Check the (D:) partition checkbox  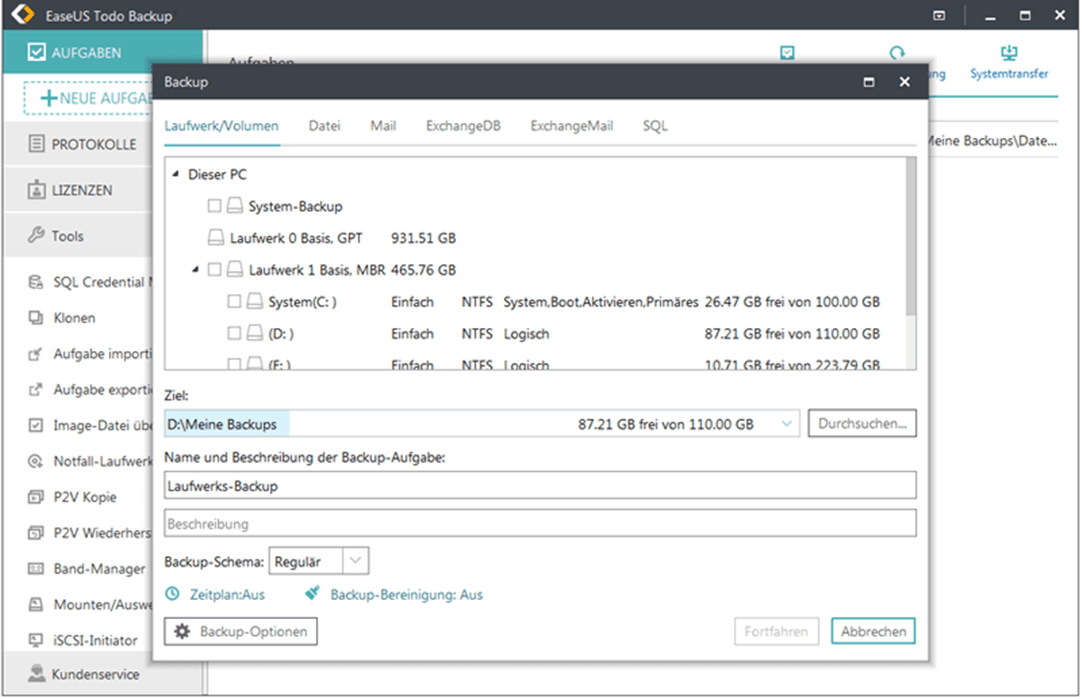tap(235, 333)
